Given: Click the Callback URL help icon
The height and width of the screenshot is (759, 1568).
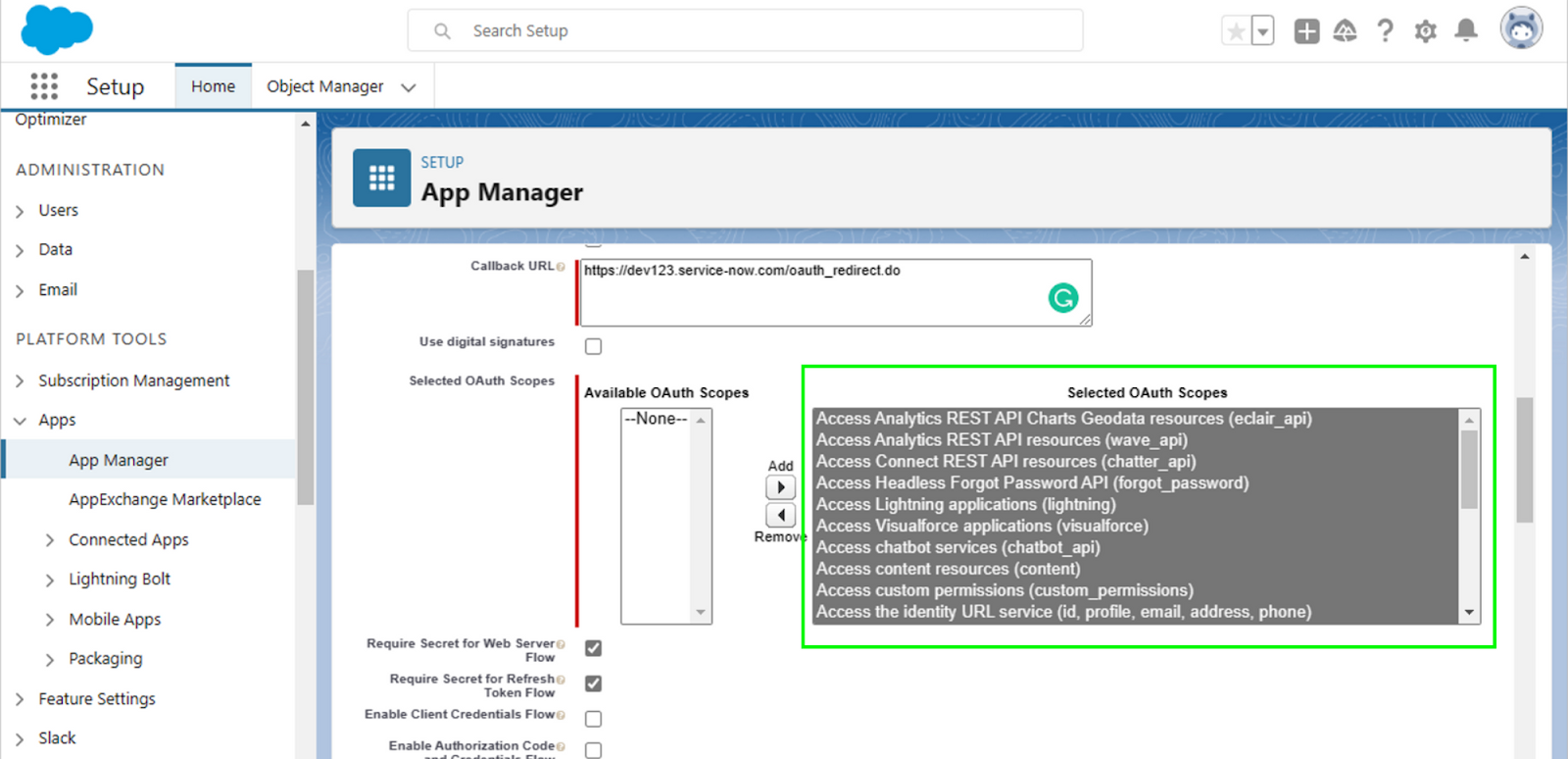Looking at the screenshot, I should coord(561,267).
